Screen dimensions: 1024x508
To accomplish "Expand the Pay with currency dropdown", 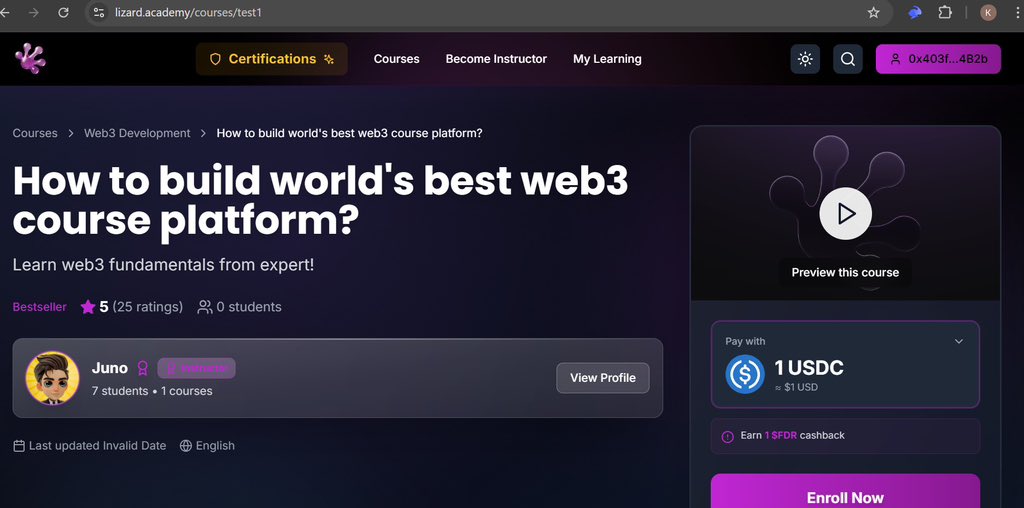I will coord(959,341).
